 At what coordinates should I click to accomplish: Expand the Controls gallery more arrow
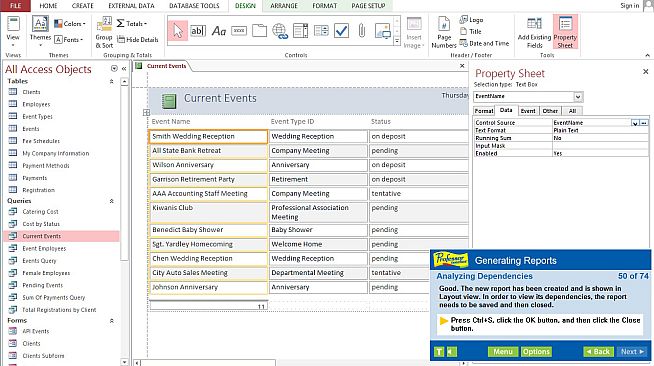[397, 41]
